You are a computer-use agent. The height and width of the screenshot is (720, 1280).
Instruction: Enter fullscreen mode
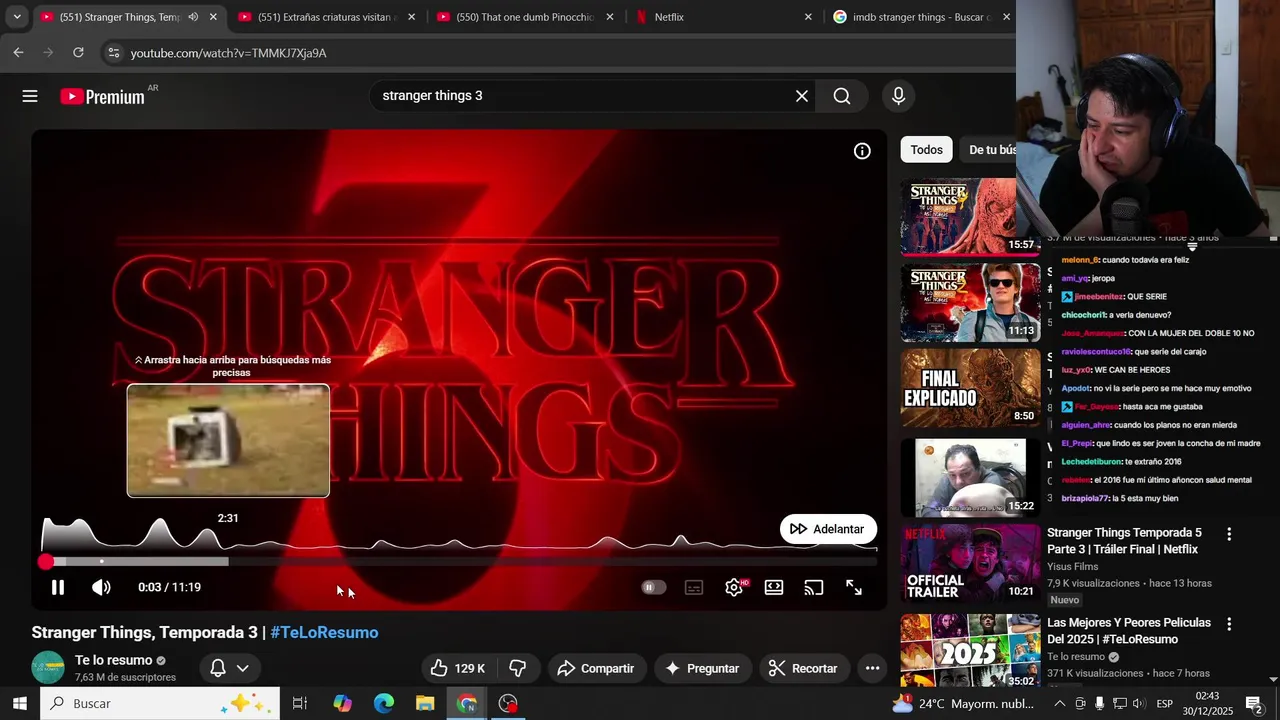(854, 587)
